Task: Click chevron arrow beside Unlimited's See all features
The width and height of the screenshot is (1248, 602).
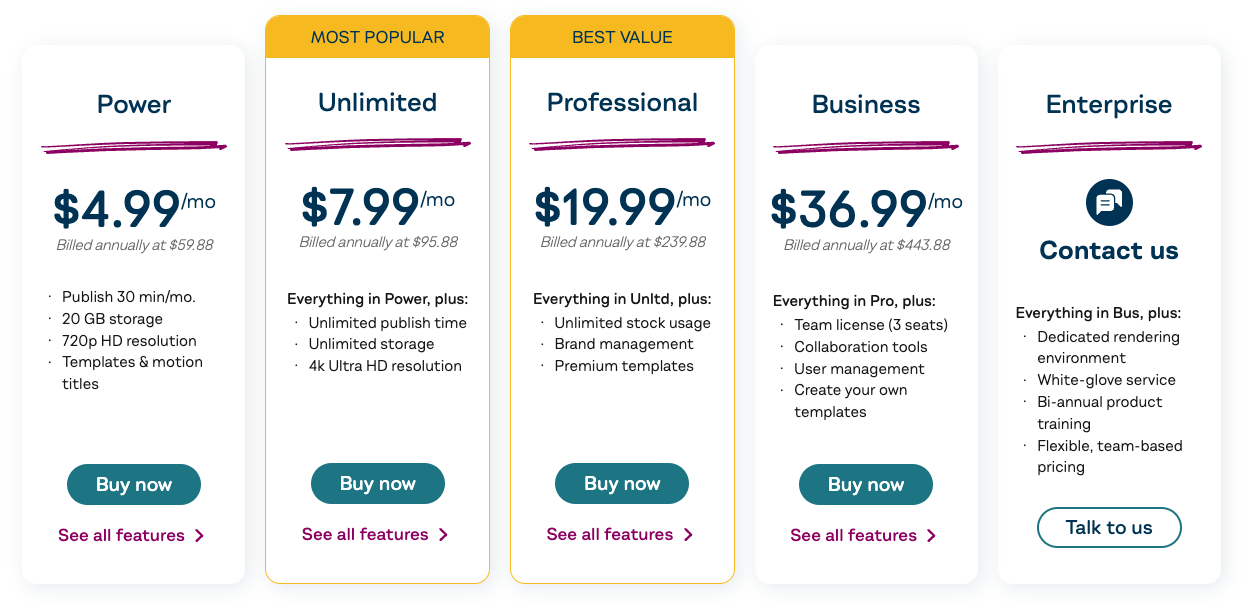Action: pos(444,535)
